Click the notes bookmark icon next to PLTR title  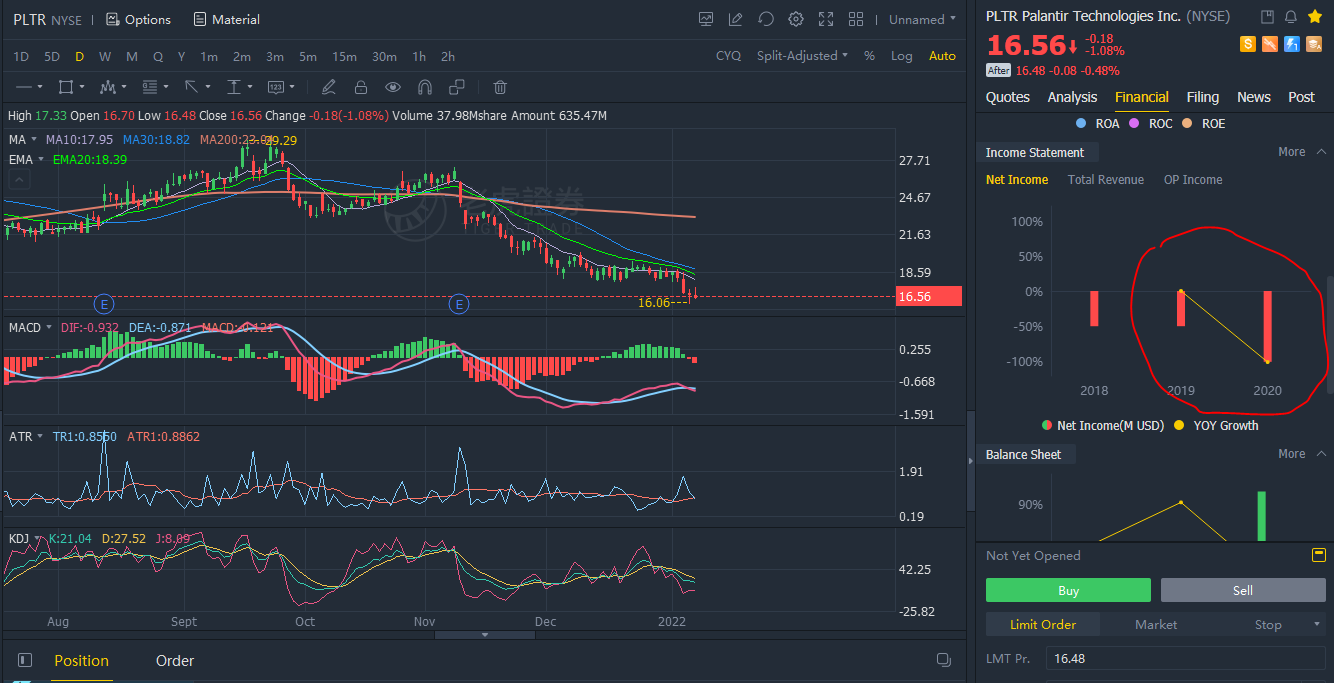(1267, 17)
